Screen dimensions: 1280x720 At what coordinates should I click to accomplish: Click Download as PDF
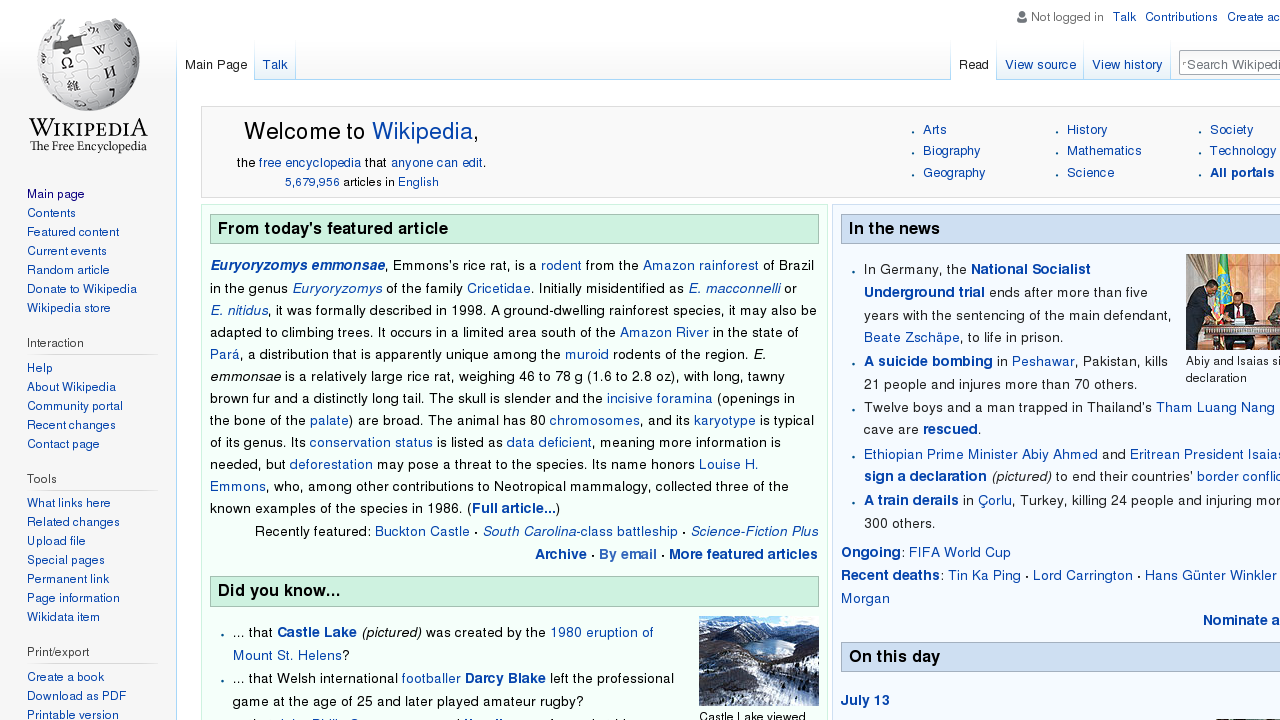tap(77, 696)
